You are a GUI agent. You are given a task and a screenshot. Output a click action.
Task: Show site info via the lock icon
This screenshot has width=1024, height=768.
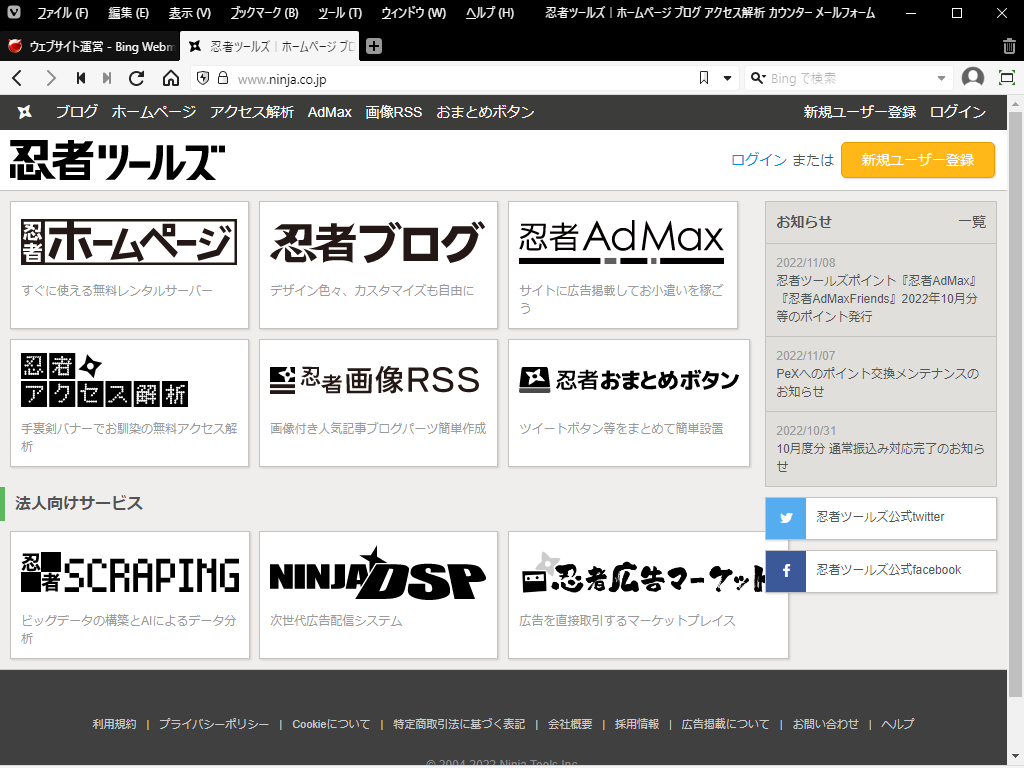click(223, 78)
